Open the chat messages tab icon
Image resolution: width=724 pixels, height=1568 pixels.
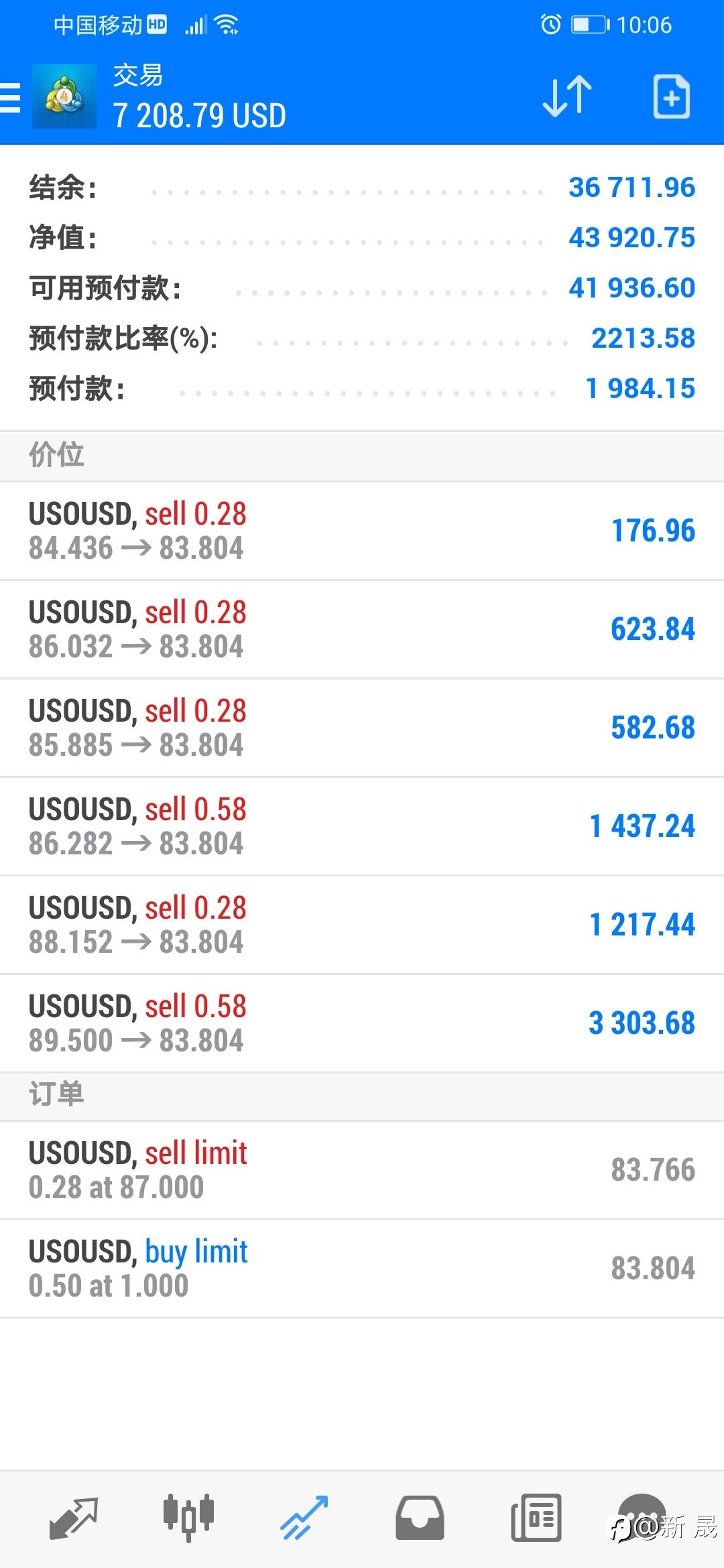tap(642, 1517)
